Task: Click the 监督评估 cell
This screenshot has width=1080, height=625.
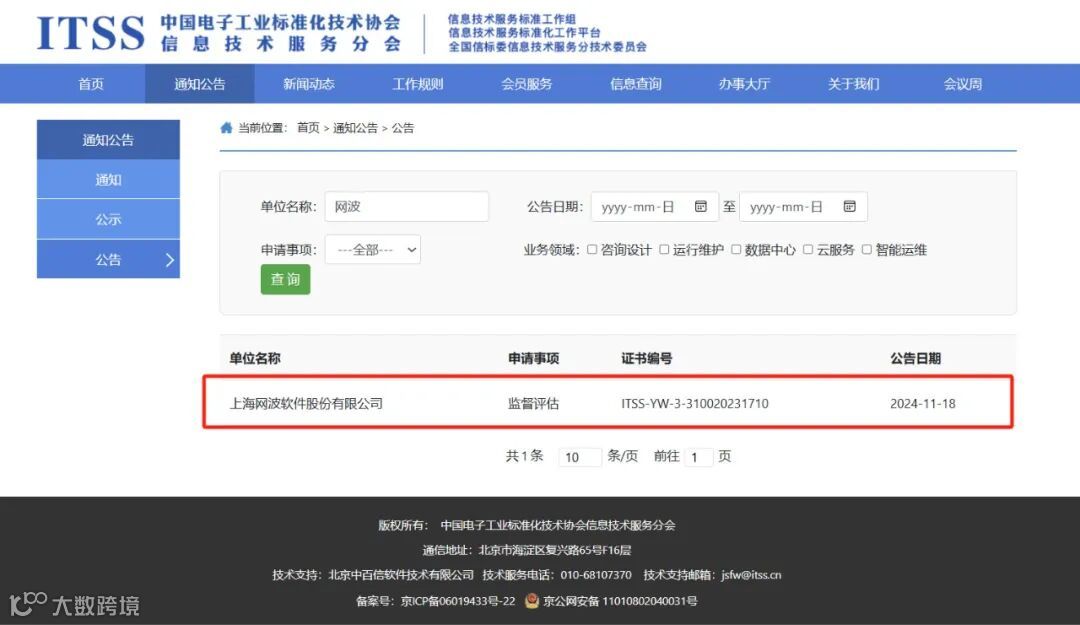Action: [x=533, y=403]
